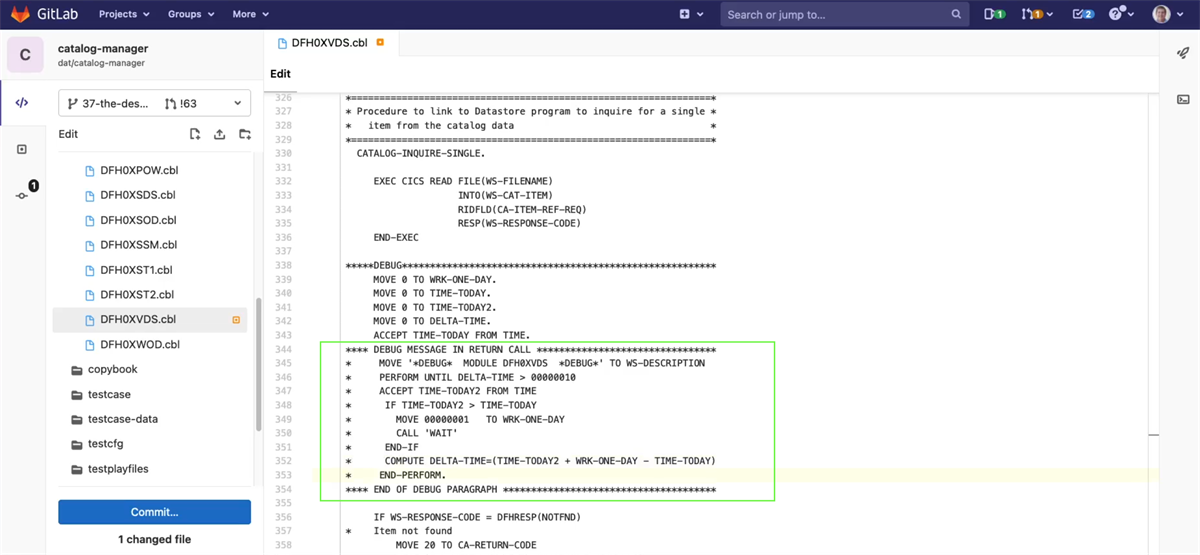Click the Commit... button
The width and height of the screenshot is (1200, 555).
154,512
